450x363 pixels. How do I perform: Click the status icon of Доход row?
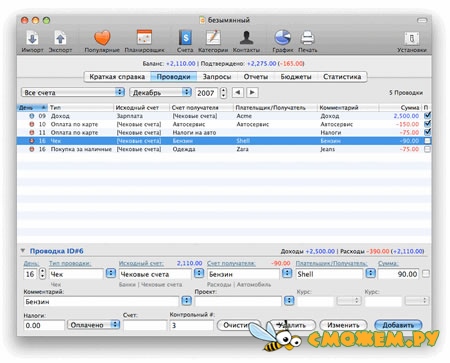(x=32, y=116)
